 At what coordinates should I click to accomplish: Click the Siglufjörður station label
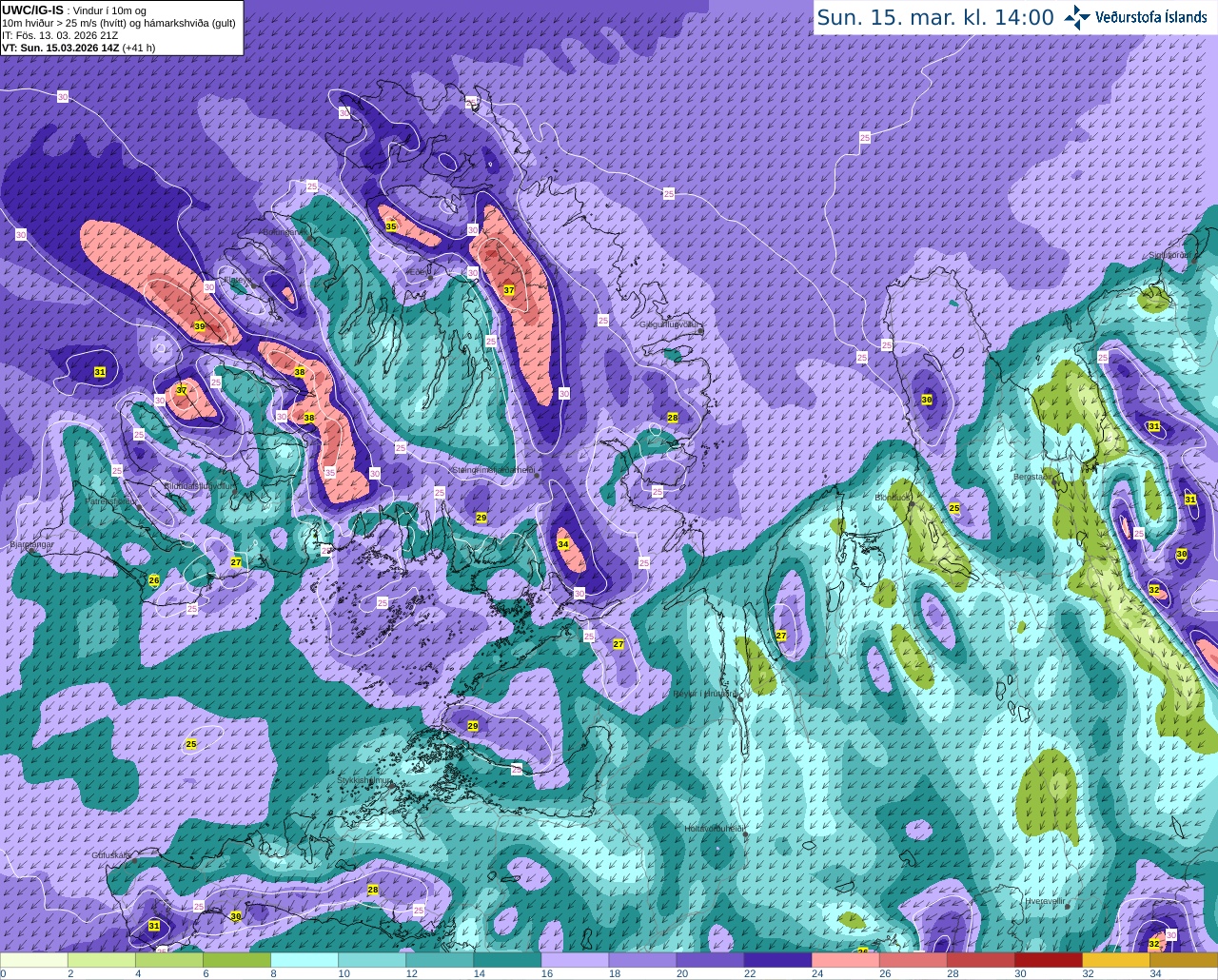click(x=1170, y=254)
